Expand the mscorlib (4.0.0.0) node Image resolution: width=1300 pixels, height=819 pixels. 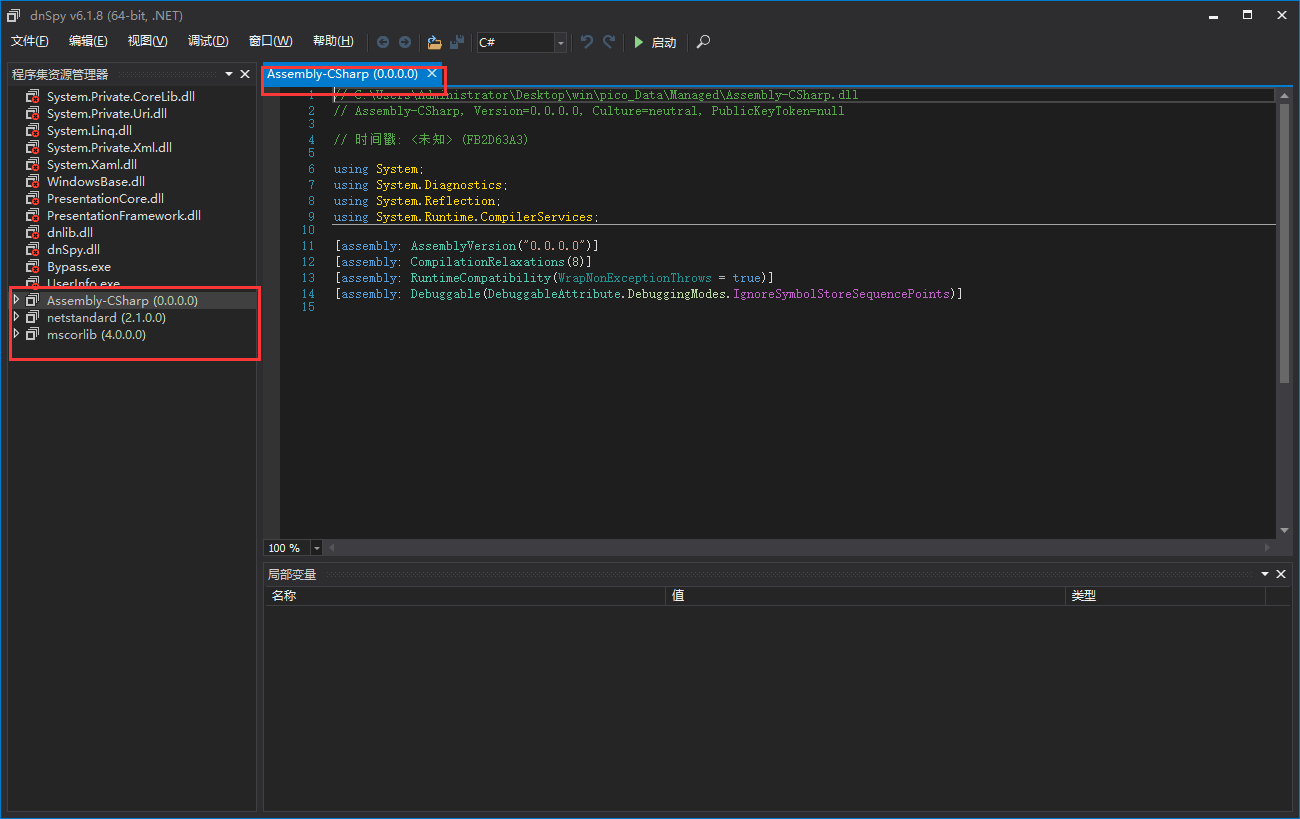click(x=16, y=335)
